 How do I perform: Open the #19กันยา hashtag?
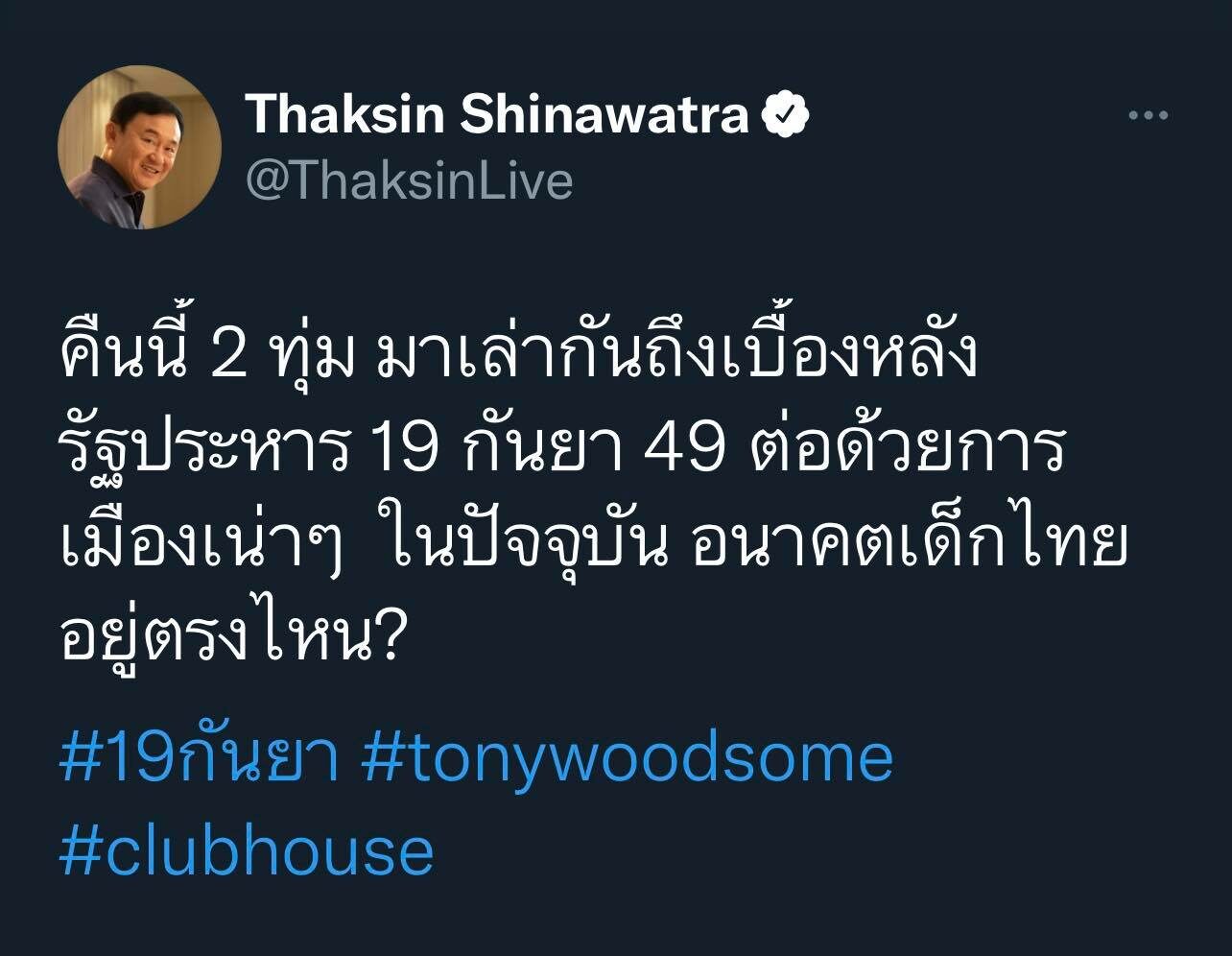[200, 757]
